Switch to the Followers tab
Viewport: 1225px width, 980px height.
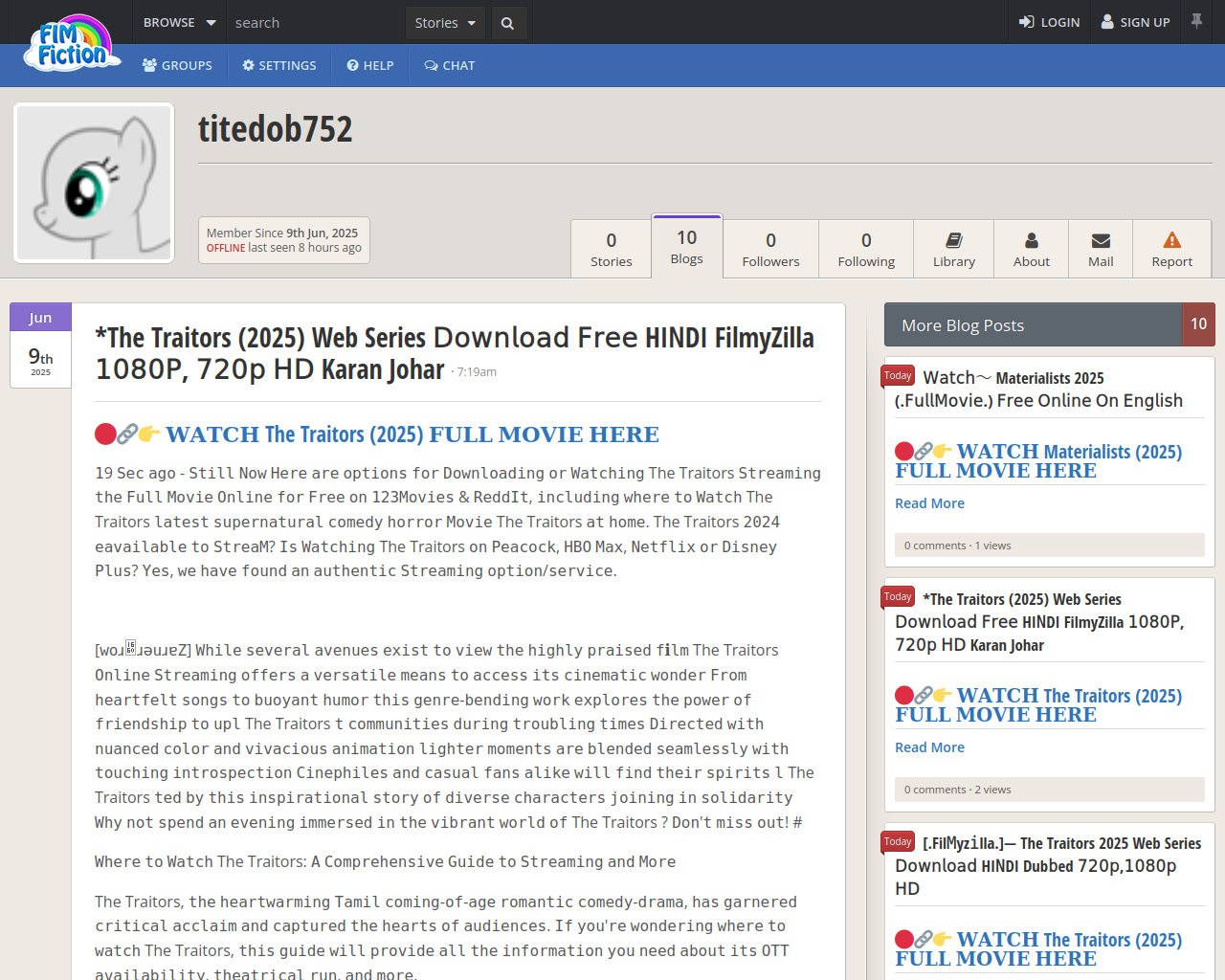tap(770, 249)
